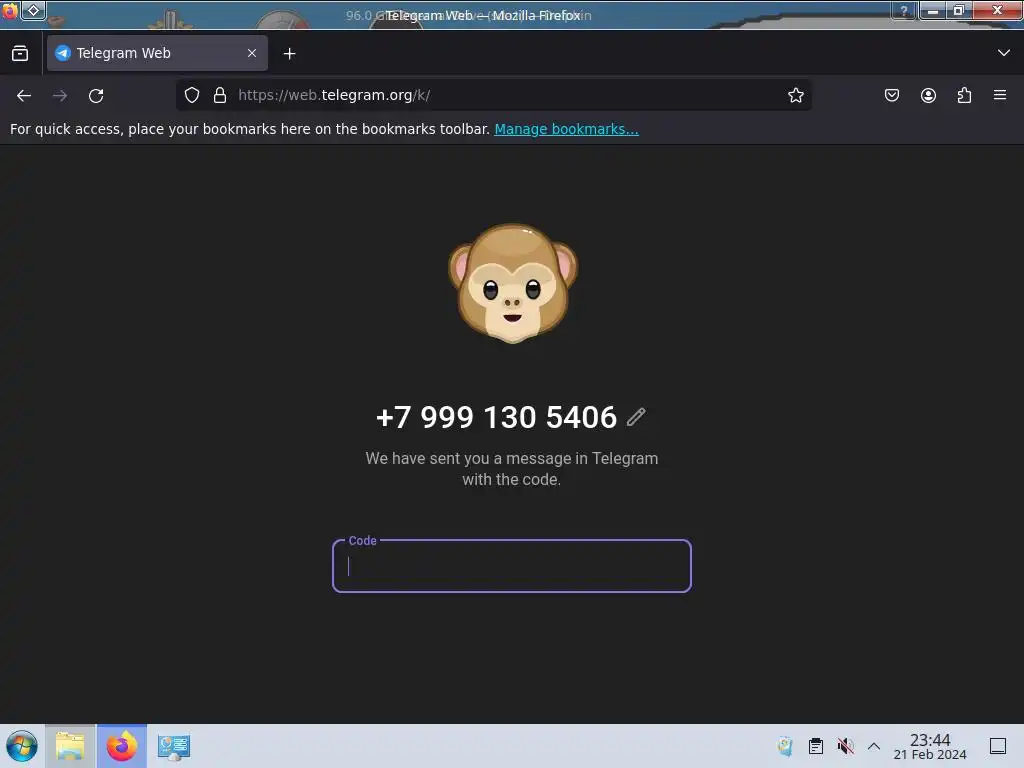The image size is (1024, 768).
Task: Open the Firefox hamburger application menu
Action: [1000, 95]
